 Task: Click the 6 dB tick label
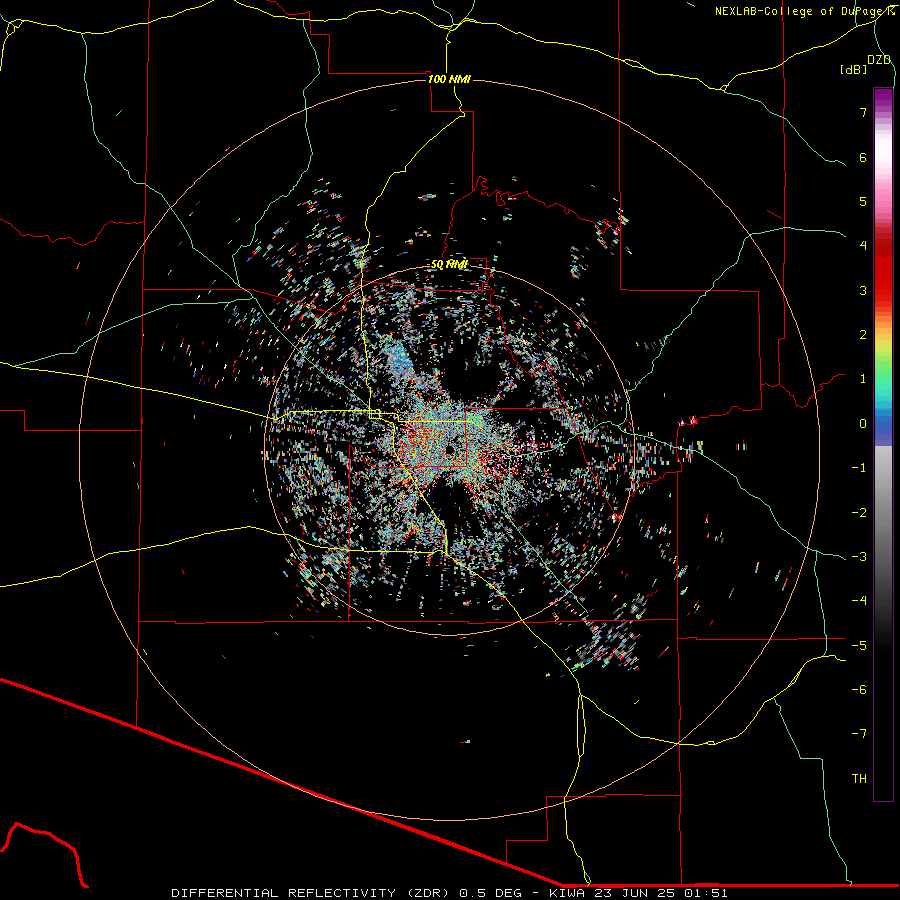click(x=863, y=157)
